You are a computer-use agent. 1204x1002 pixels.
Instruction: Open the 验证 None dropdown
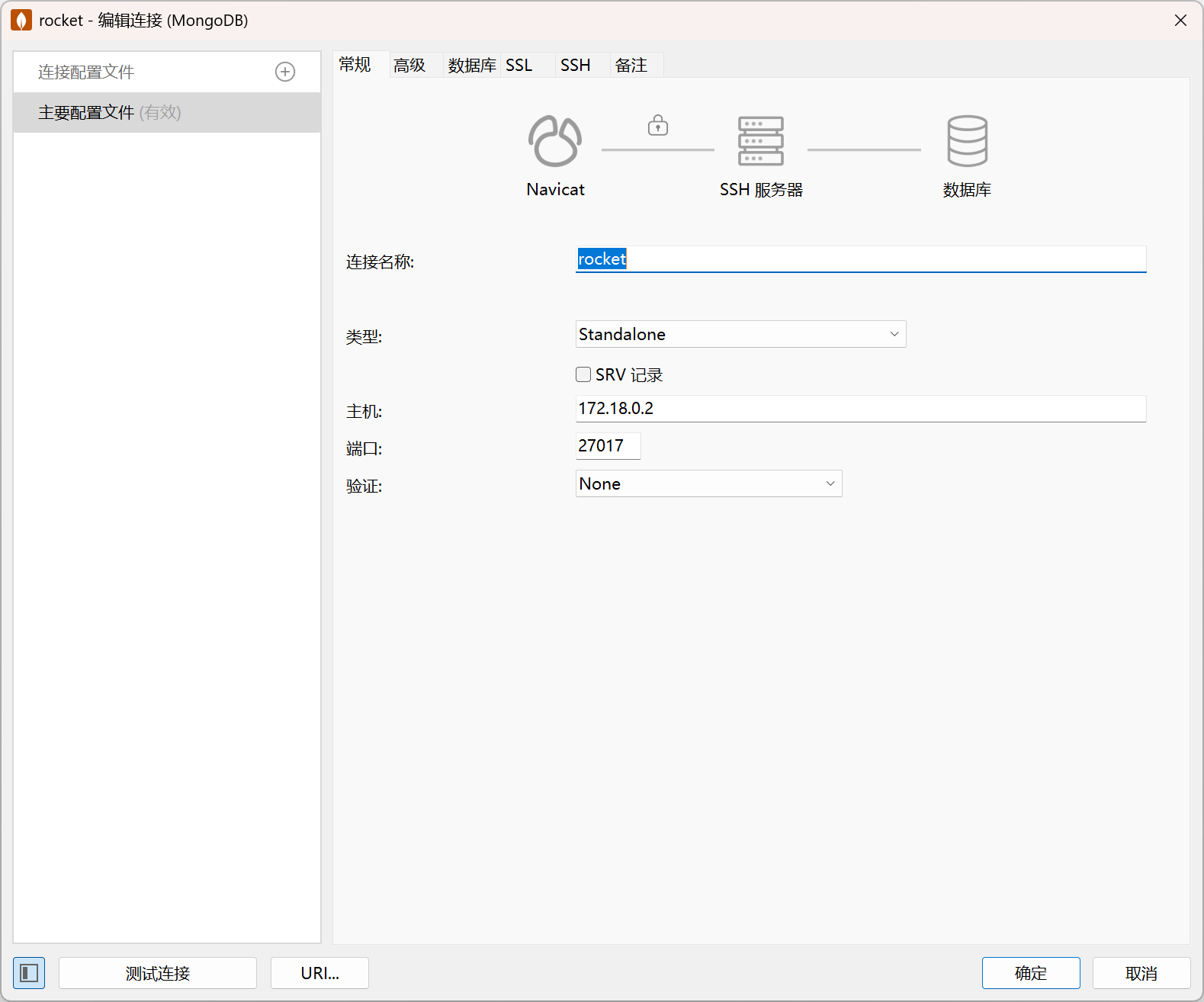708,483
